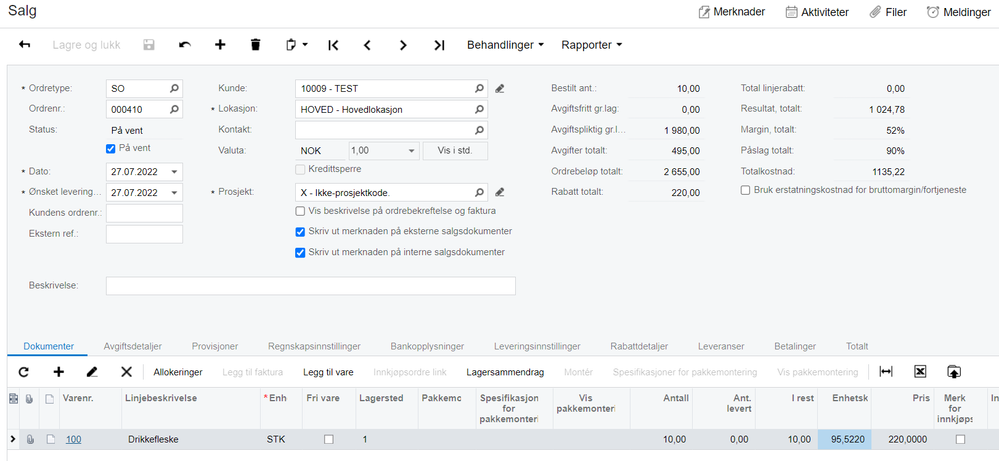Open the Dato date picker dropdown
The image size is (999, 461).
click(x=174, y=172)
